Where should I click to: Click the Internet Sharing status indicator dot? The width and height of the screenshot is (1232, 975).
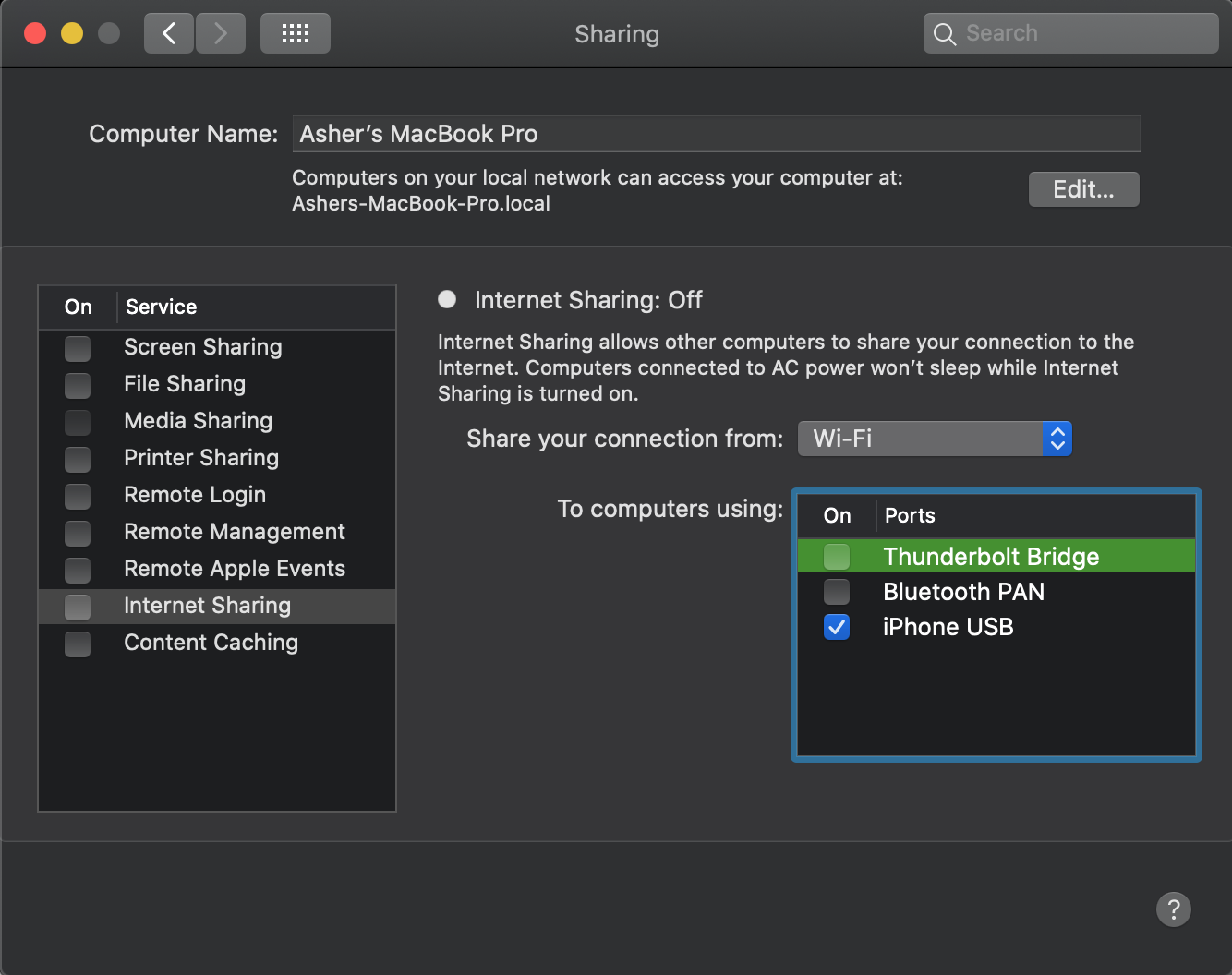tap(447, 299)
